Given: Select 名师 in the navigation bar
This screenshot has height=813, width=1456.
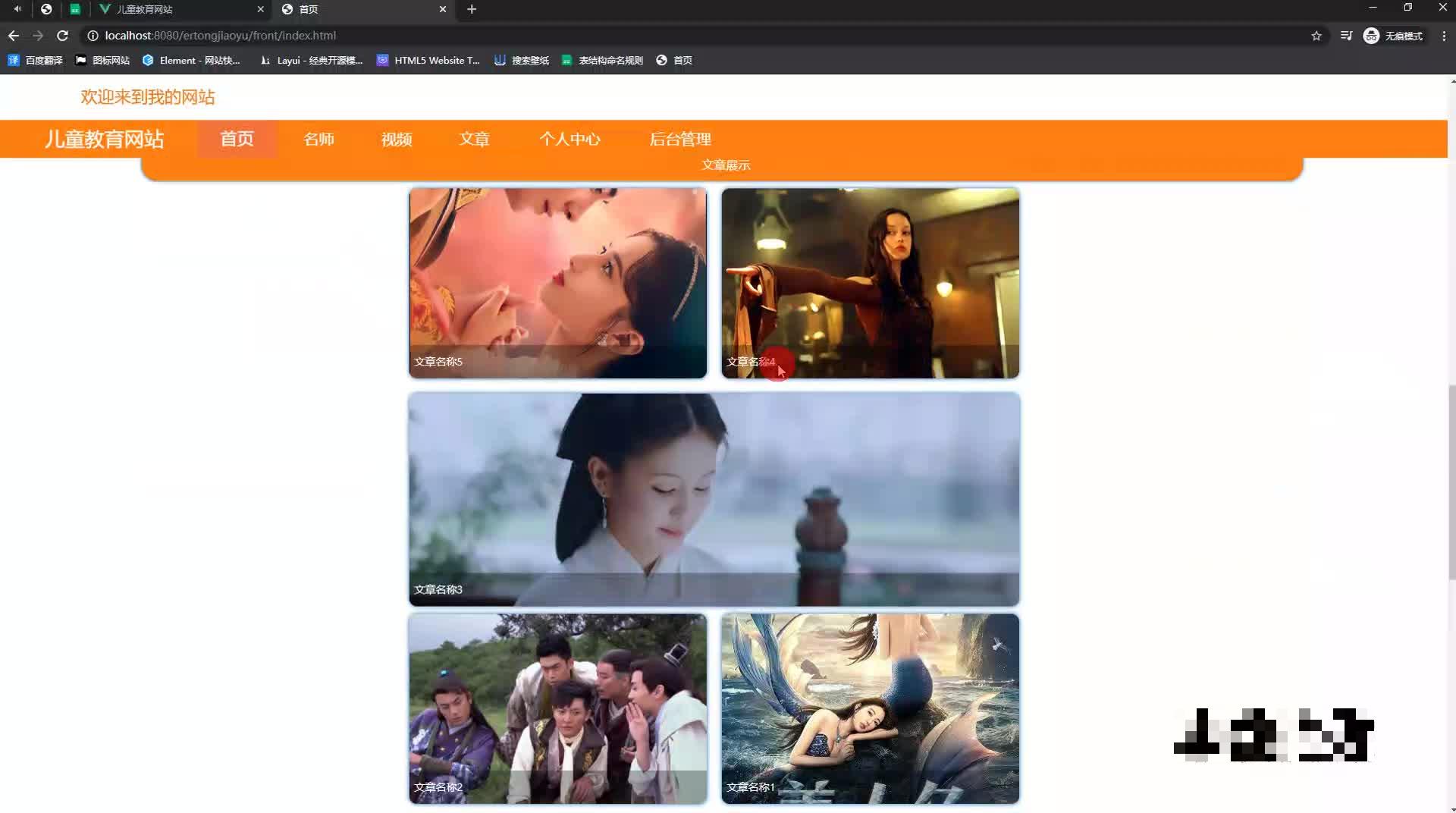Looking at the screenshot, I should (x=319, y=139).
